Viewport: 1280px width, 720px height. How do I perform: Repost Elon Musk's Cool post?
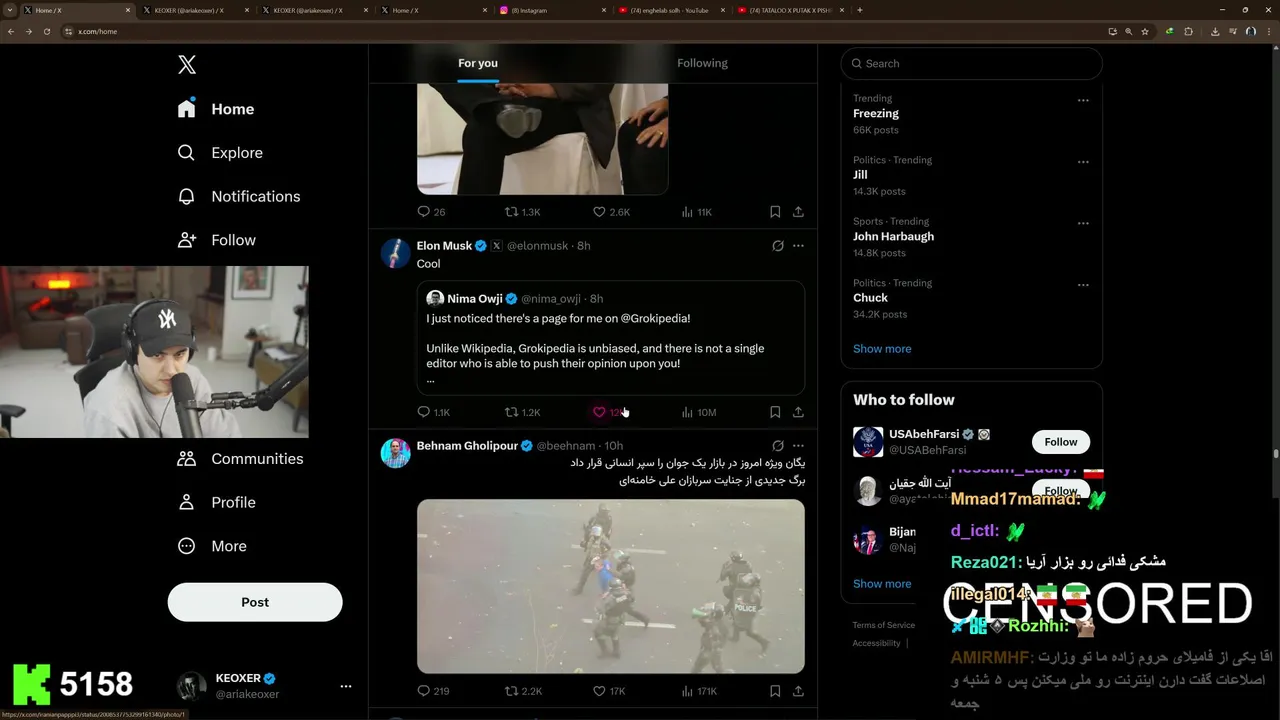pyautogui.click(x=522, y=412)
